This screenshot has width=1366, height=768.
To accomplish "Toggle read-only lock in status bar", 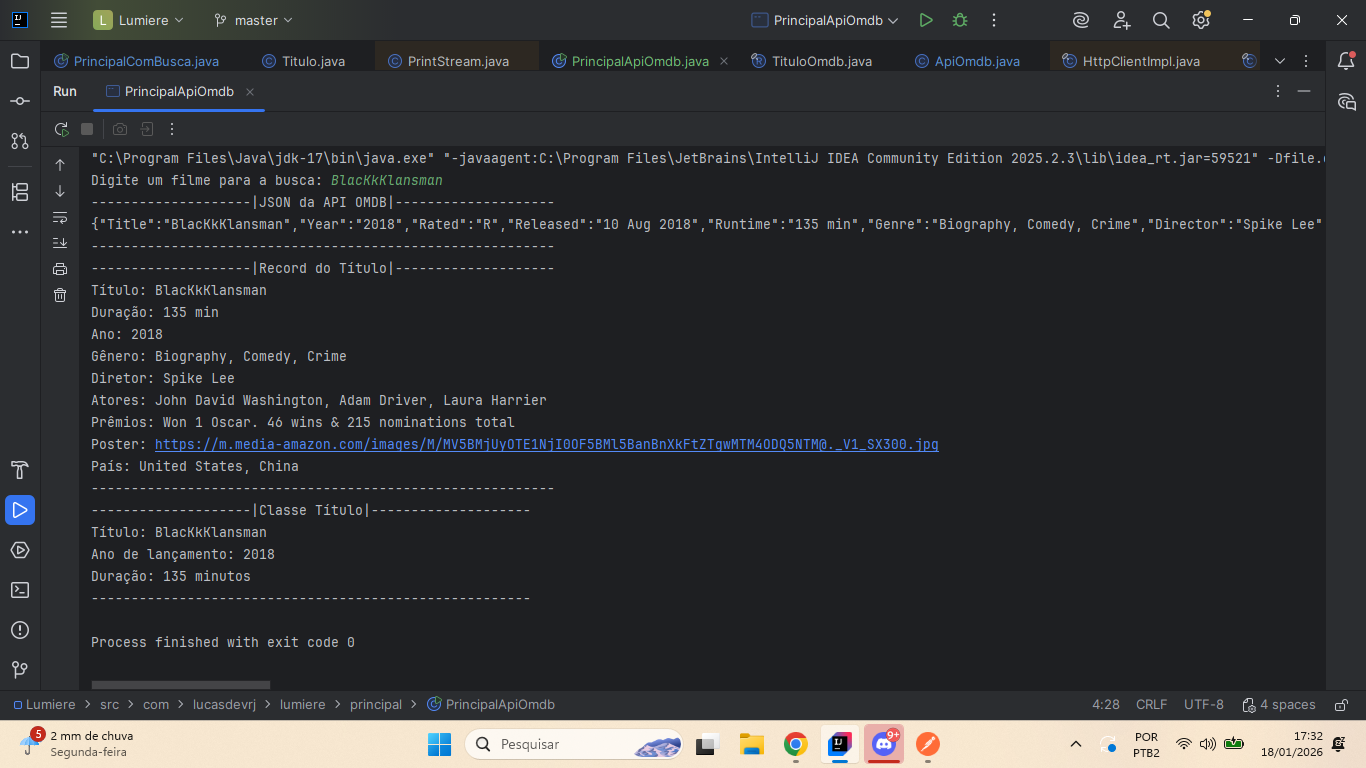I will click(x=1342, y=705).
